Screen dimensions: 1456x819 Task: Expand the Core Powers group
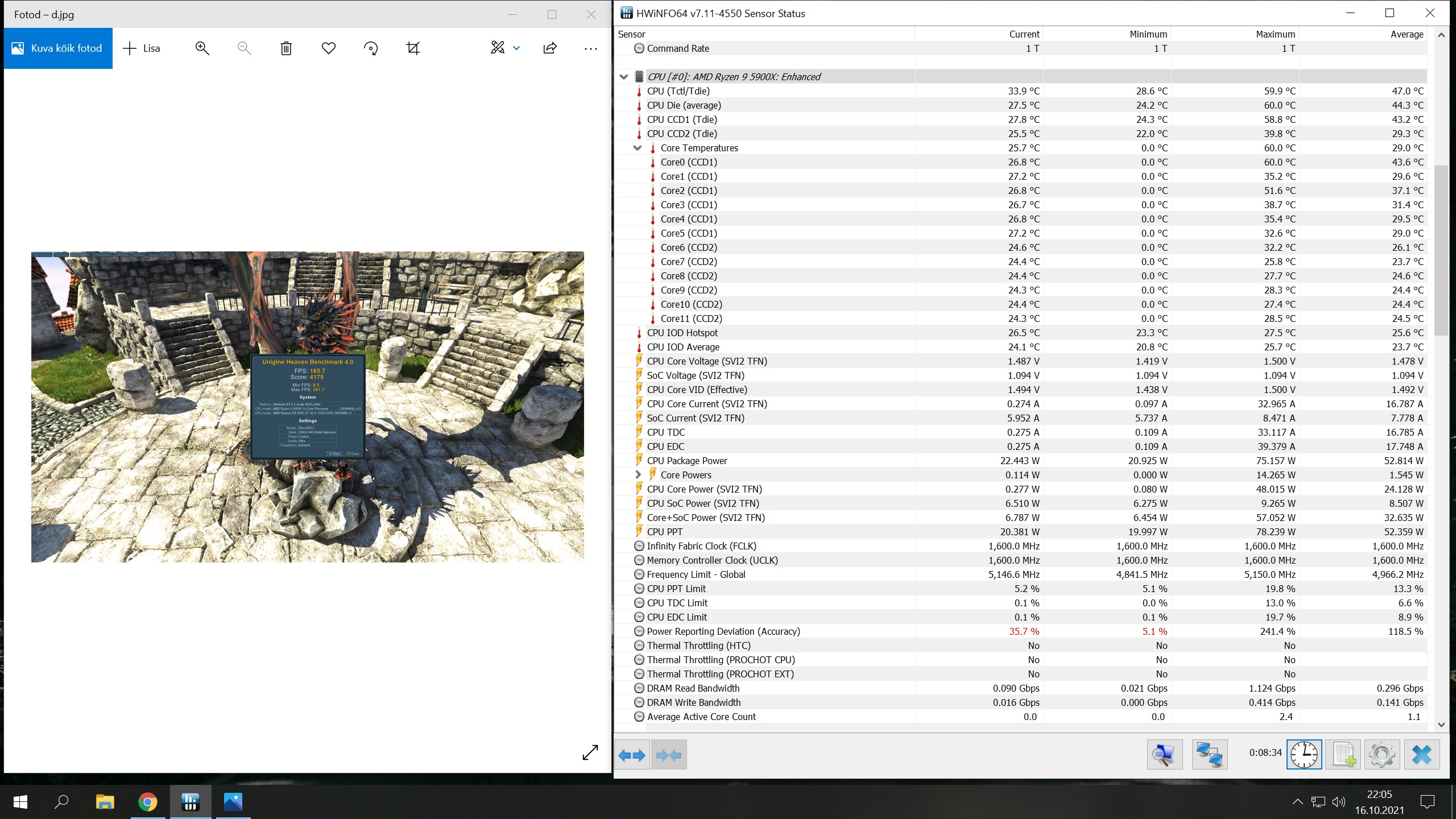click(638, 475)
